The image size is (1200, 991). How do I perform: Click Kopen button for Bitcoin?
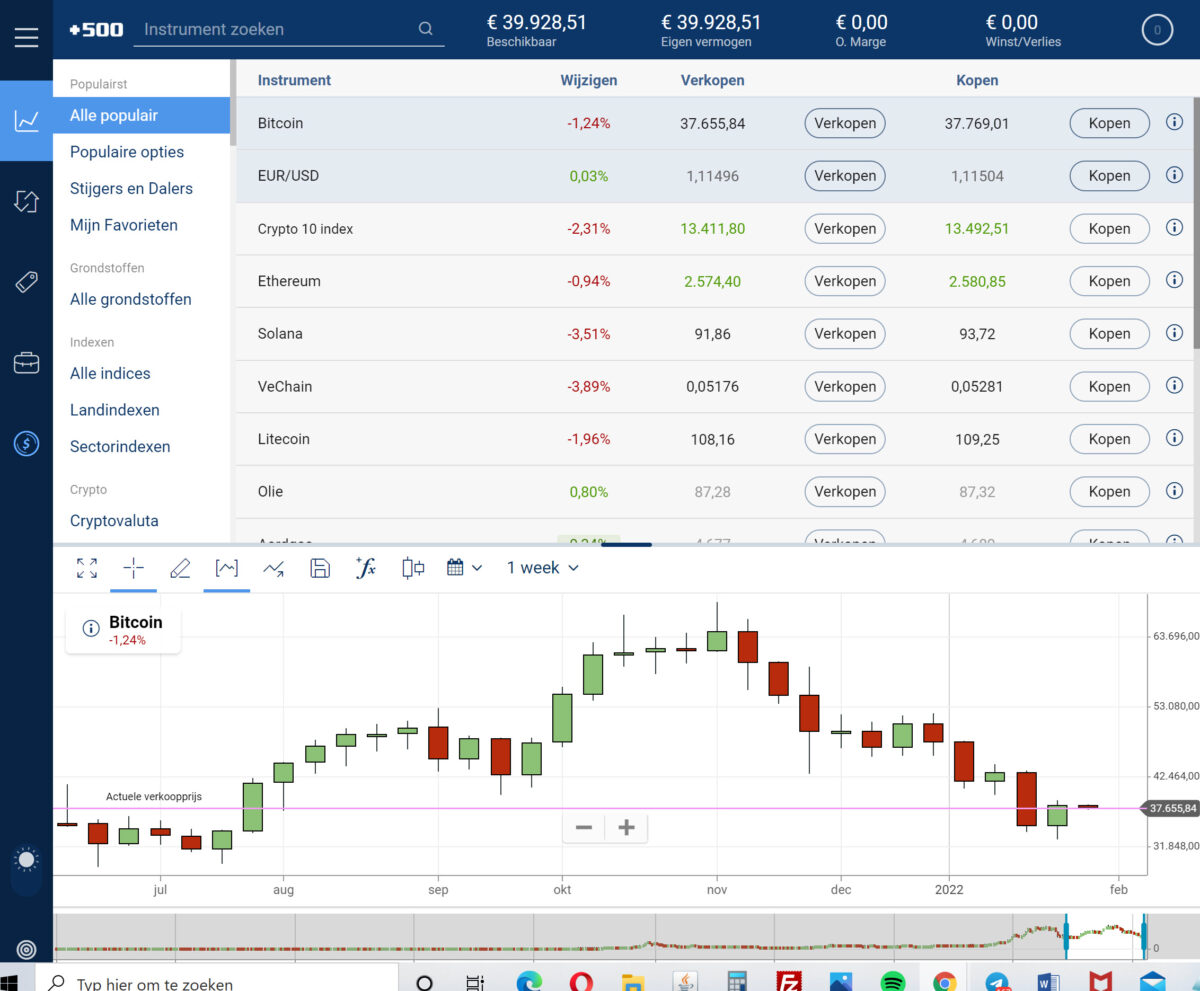tap(1110, 123)
